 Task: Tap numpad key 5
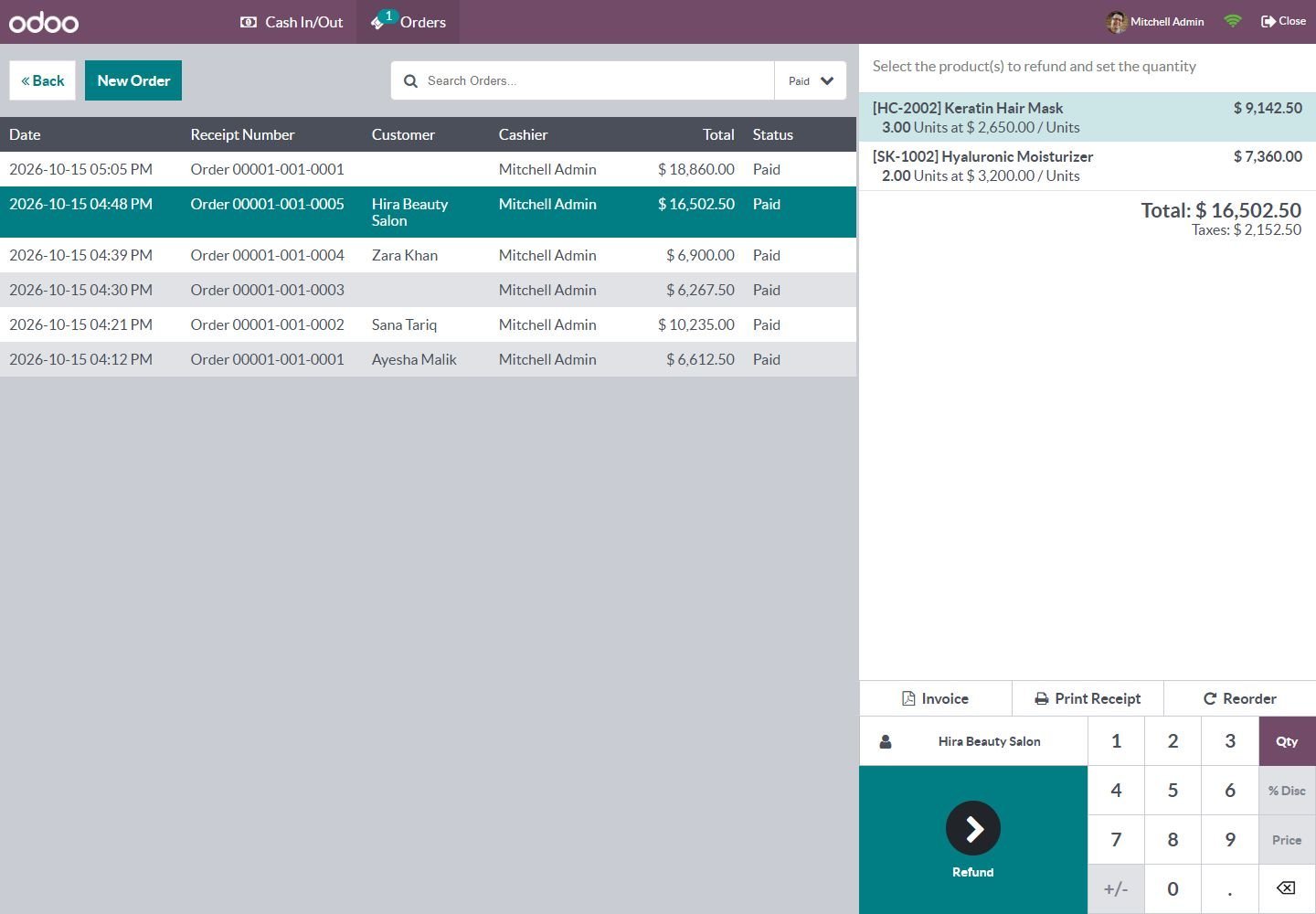(x=1173, y=791)
